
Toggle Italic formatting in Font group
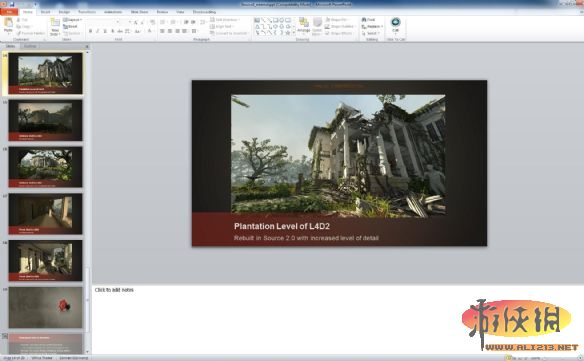click(98, 31)
